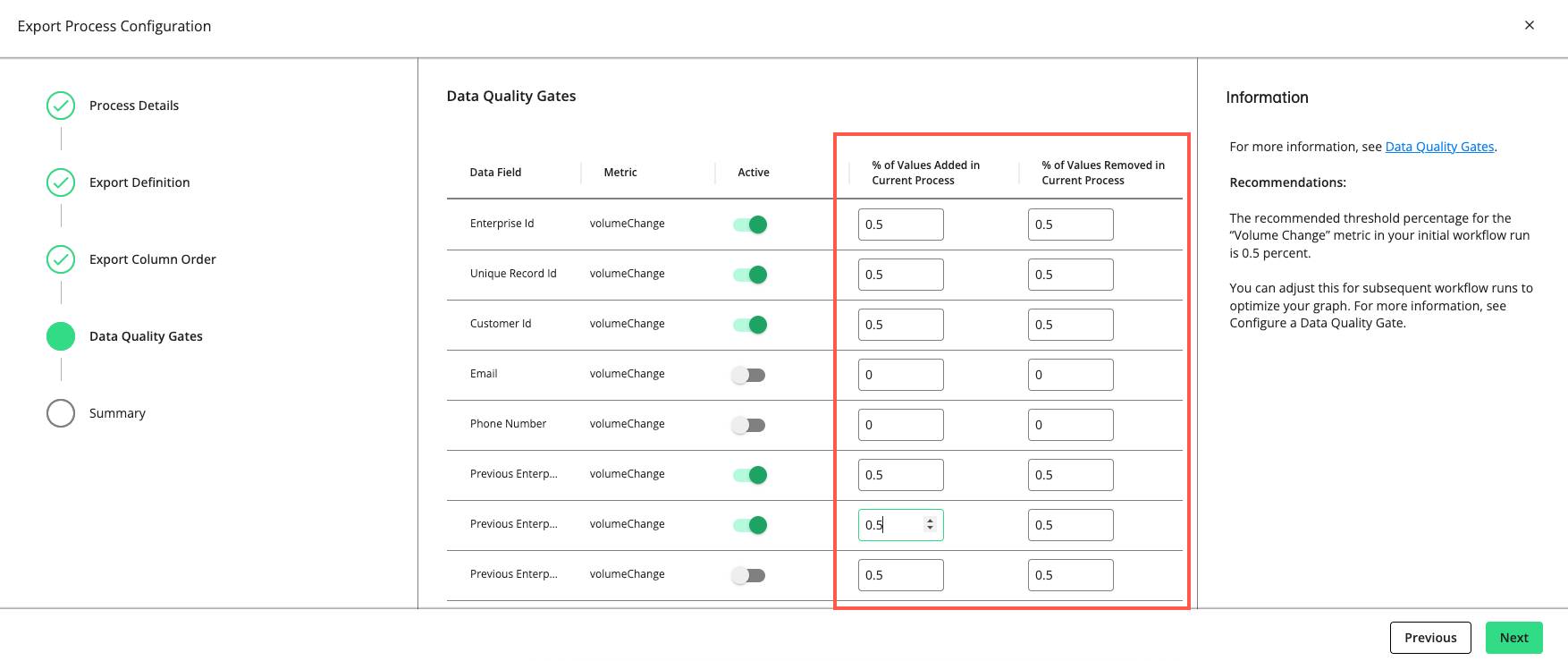The image size is (1568, 661).
Task: Click the Export Column Order checkmark icon
Action: (61, 259)
